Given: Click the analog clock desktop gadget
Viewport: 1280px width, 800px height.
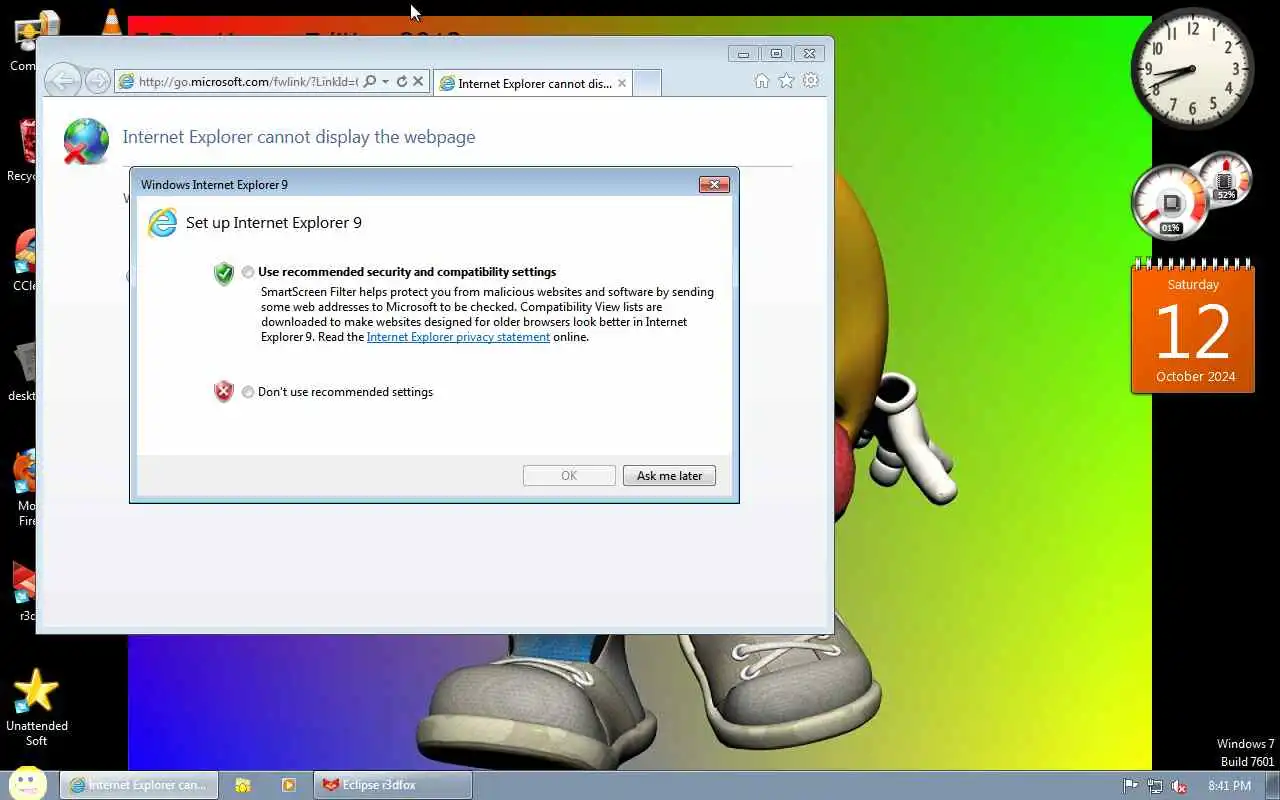Looking at the screenshot, I should 1193,68.
